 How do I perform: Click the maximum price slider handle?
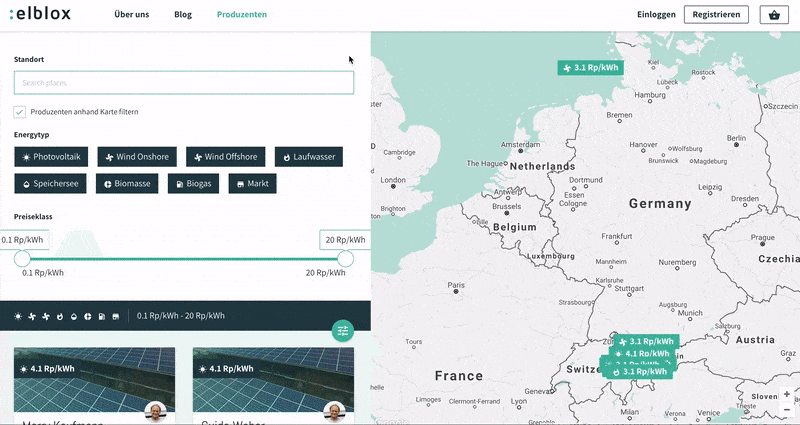coord(345,259)
